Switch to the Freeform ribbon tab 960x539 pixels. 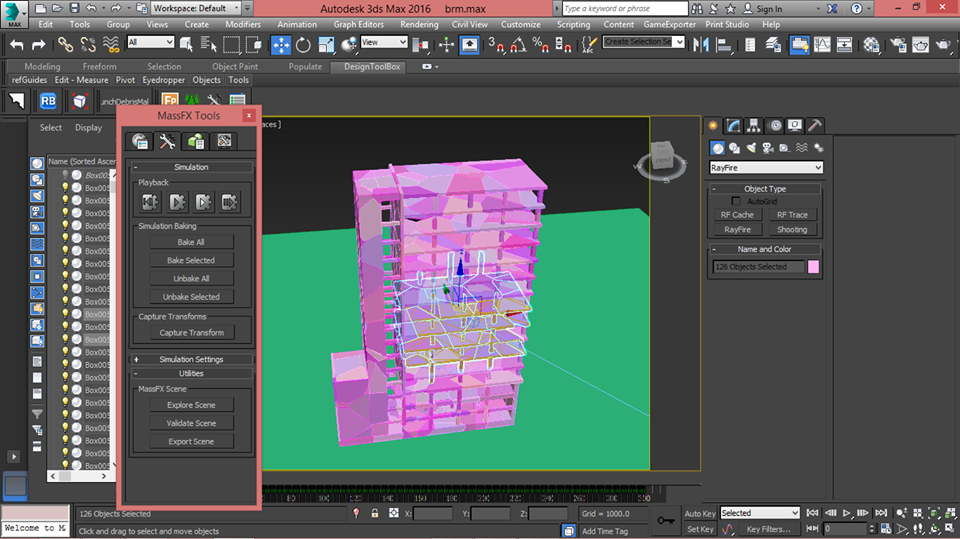pyautogui.click(x=99, y=66)
